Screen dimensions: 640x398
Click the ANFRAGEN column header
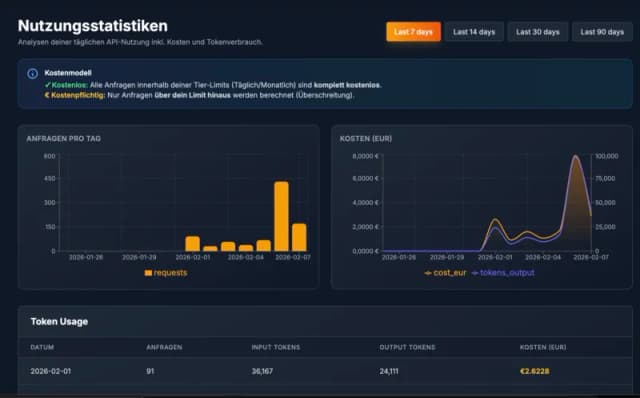(x=164, y=347)
